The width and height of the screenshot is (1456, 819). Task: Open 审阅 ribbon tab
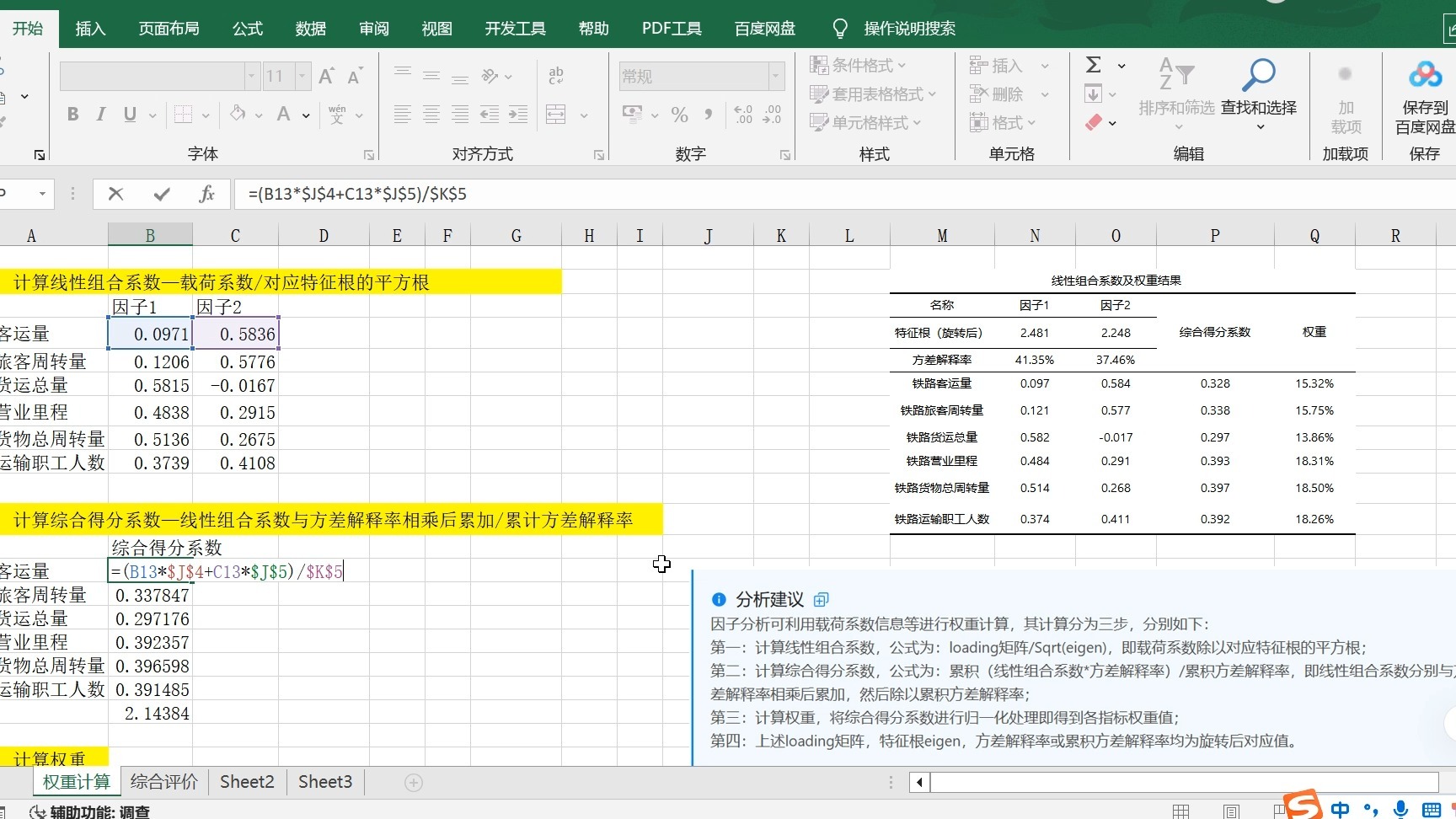(x=374, y=29)
